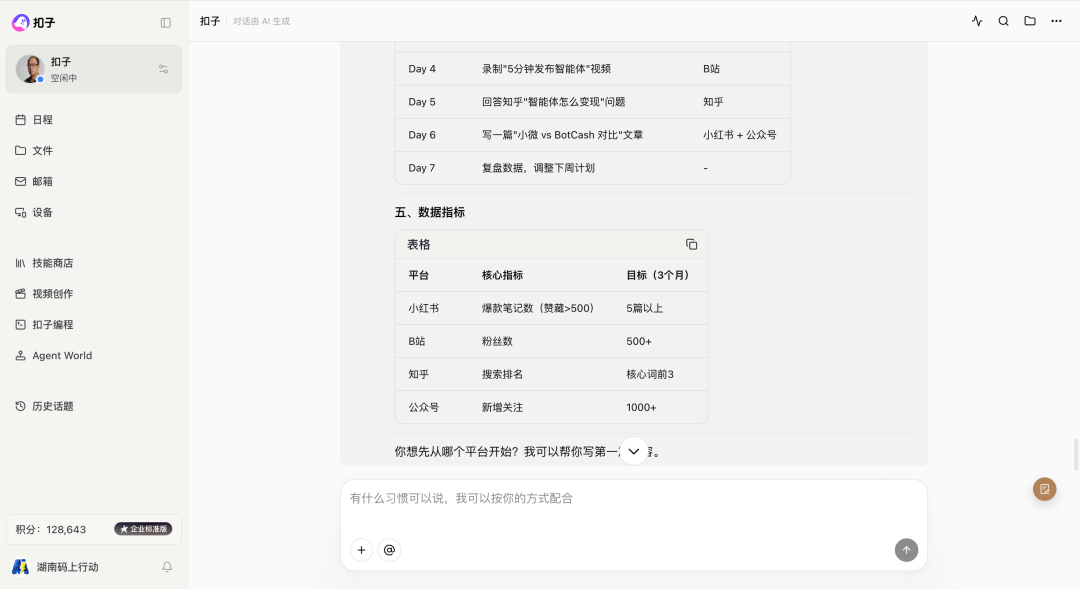
Task: Open the folder icon in header
Action: 1030,21
